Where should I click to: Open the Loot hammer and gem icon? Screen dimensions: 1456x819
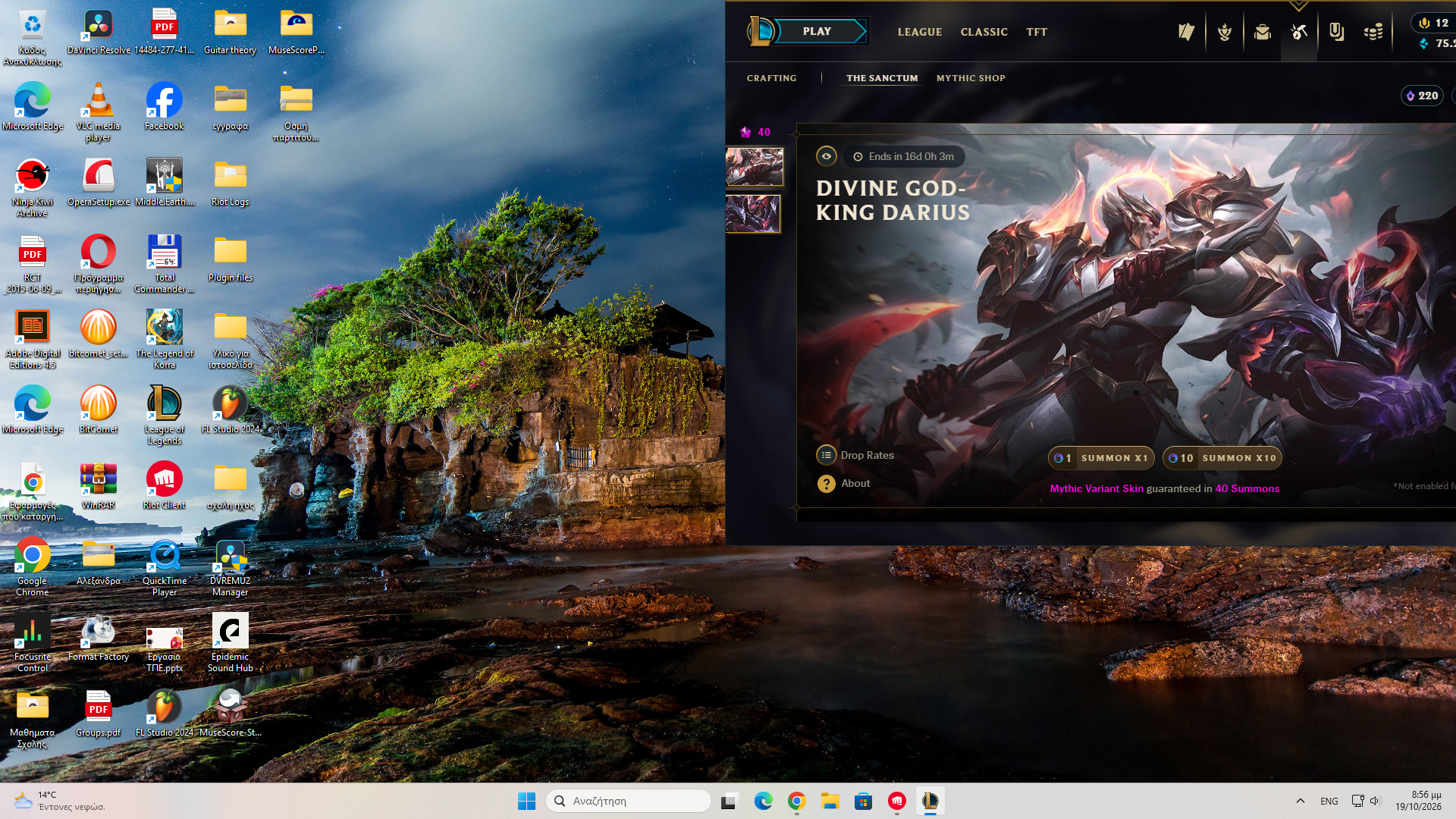pos(1299,32)
